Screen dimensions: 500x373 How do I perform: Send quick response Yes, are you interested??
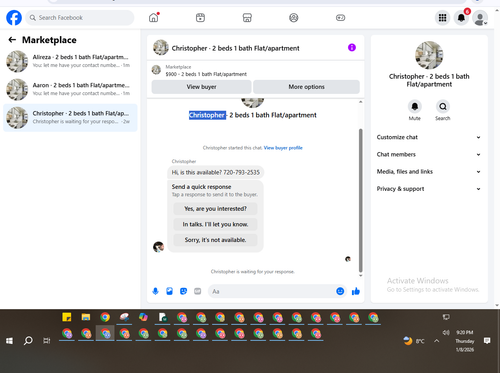[x=215, y=209]
